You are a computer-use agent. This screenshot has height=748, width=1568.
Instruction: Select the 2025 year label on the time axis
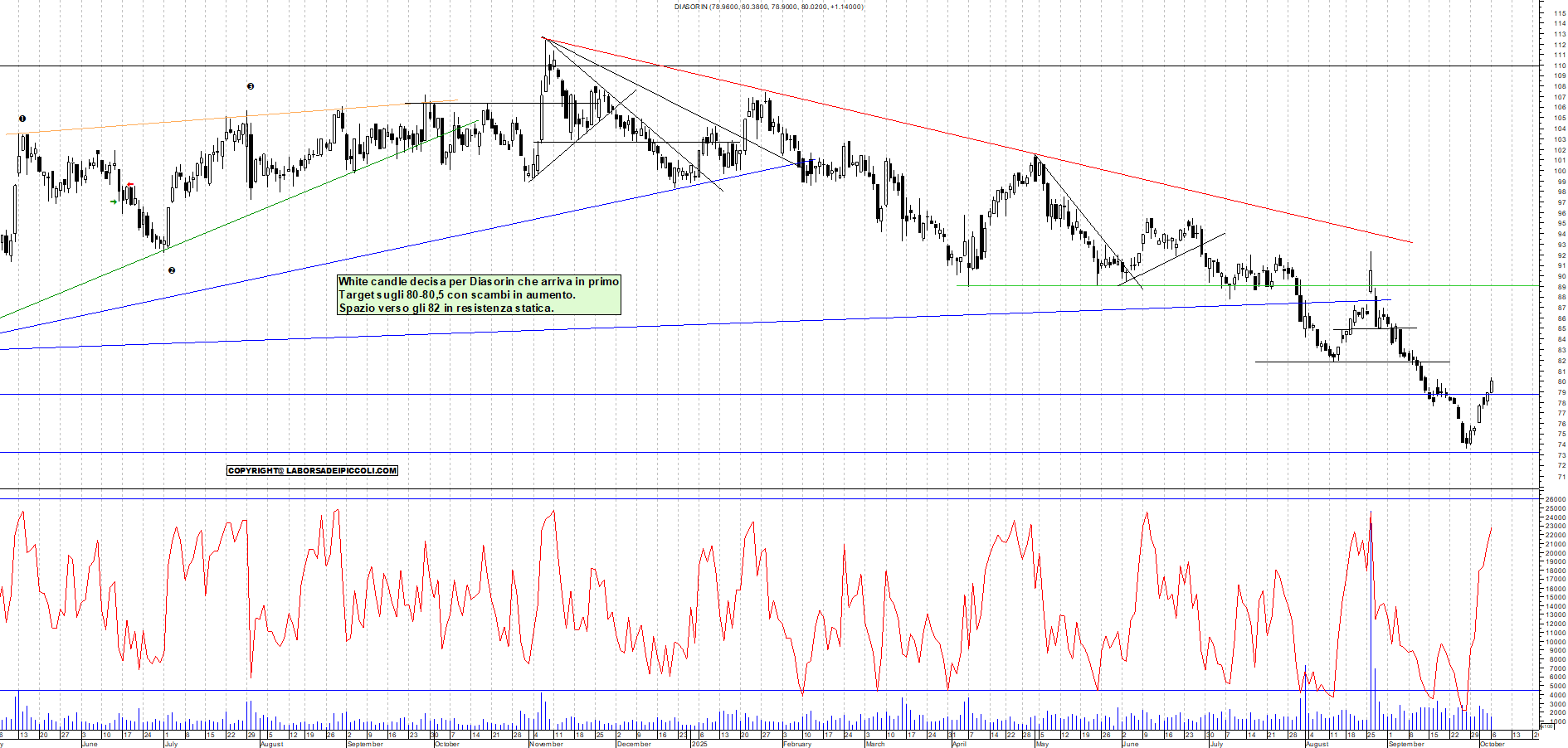point(699,744)
